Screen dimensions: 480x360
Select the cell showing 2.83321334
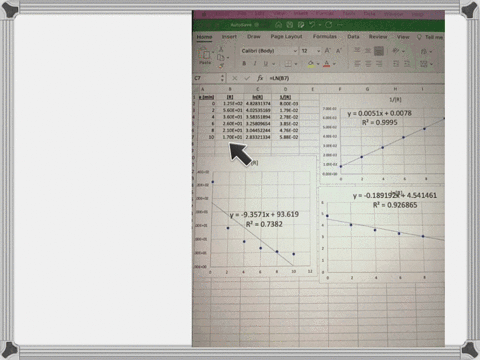(258, 137)
